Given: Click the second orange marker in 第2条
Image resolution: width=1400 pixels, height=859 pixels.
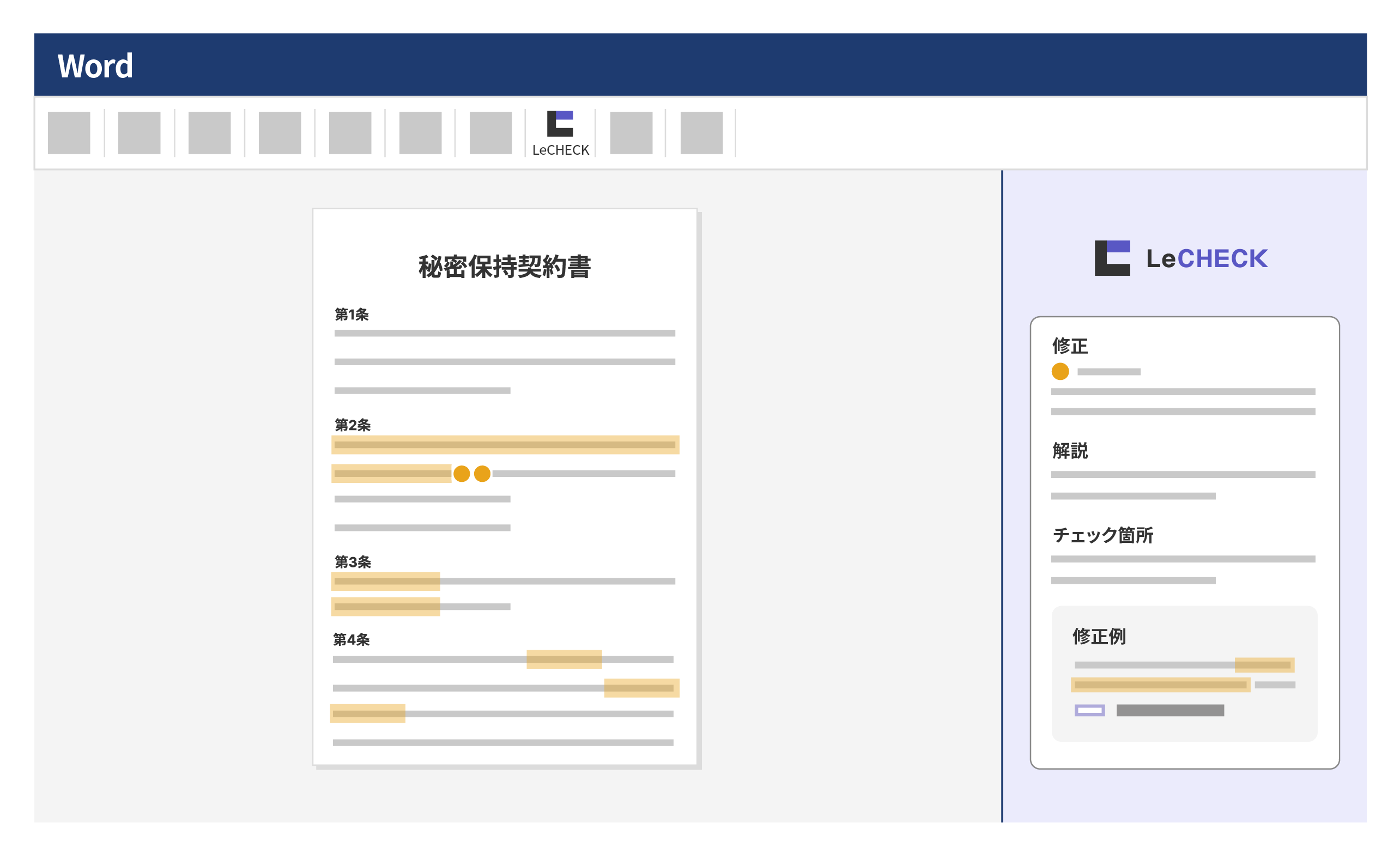Looking at the screenshot, I should point(482,473).
